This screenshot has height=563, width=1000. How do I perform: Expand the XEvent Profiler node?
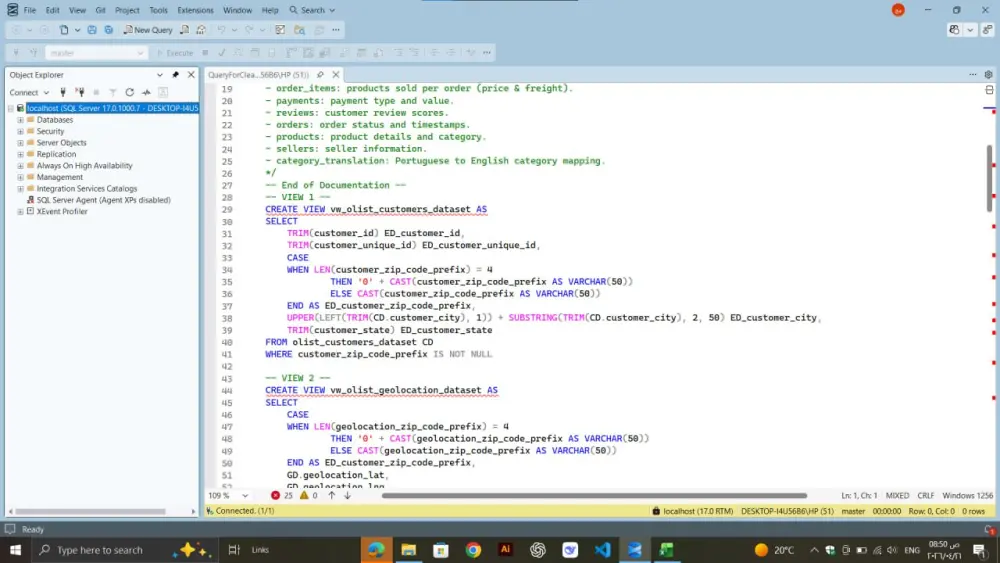click(20, 212)
